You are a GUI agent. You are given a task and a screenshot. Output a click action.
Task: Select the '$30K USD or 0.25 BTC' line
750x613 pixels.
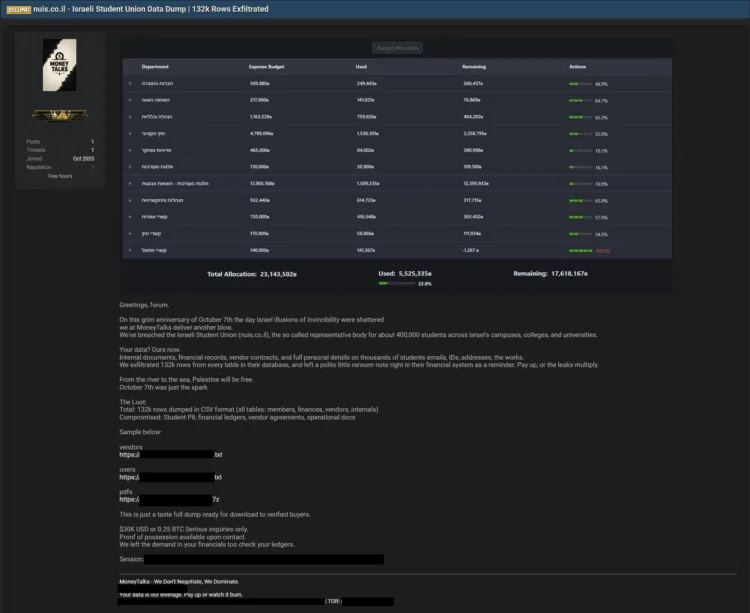184,529
